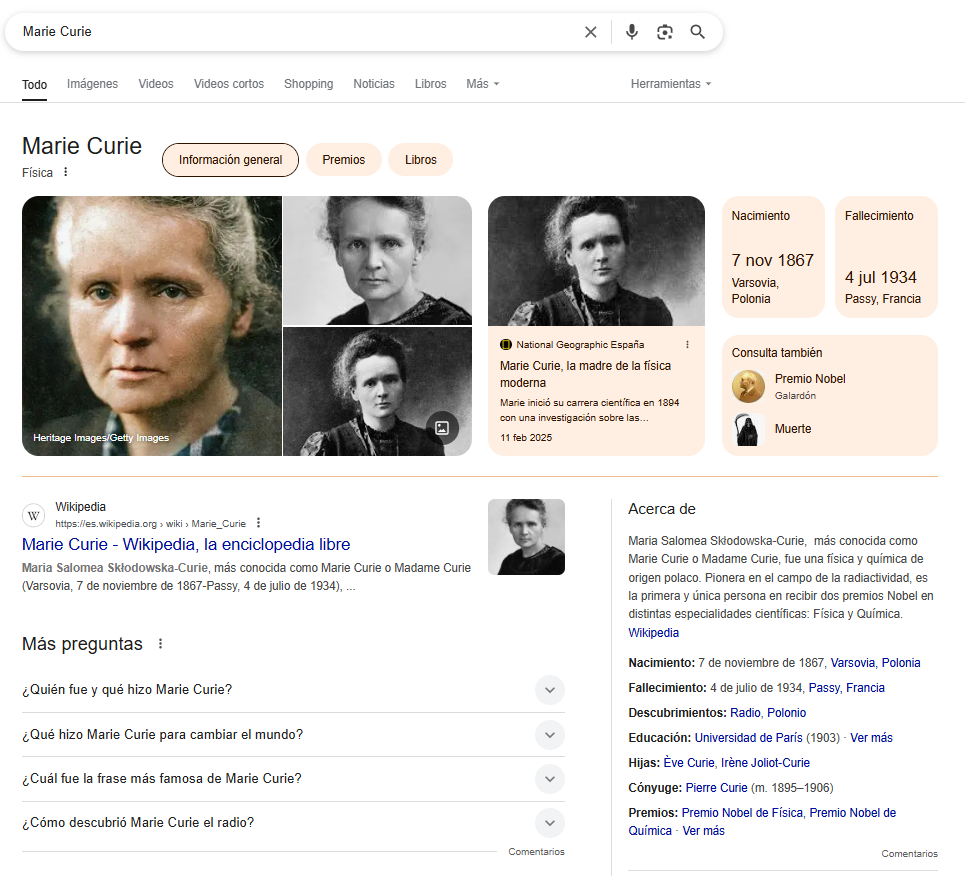Clear the search box text
The image size is (965, 876).
point(591,32)
